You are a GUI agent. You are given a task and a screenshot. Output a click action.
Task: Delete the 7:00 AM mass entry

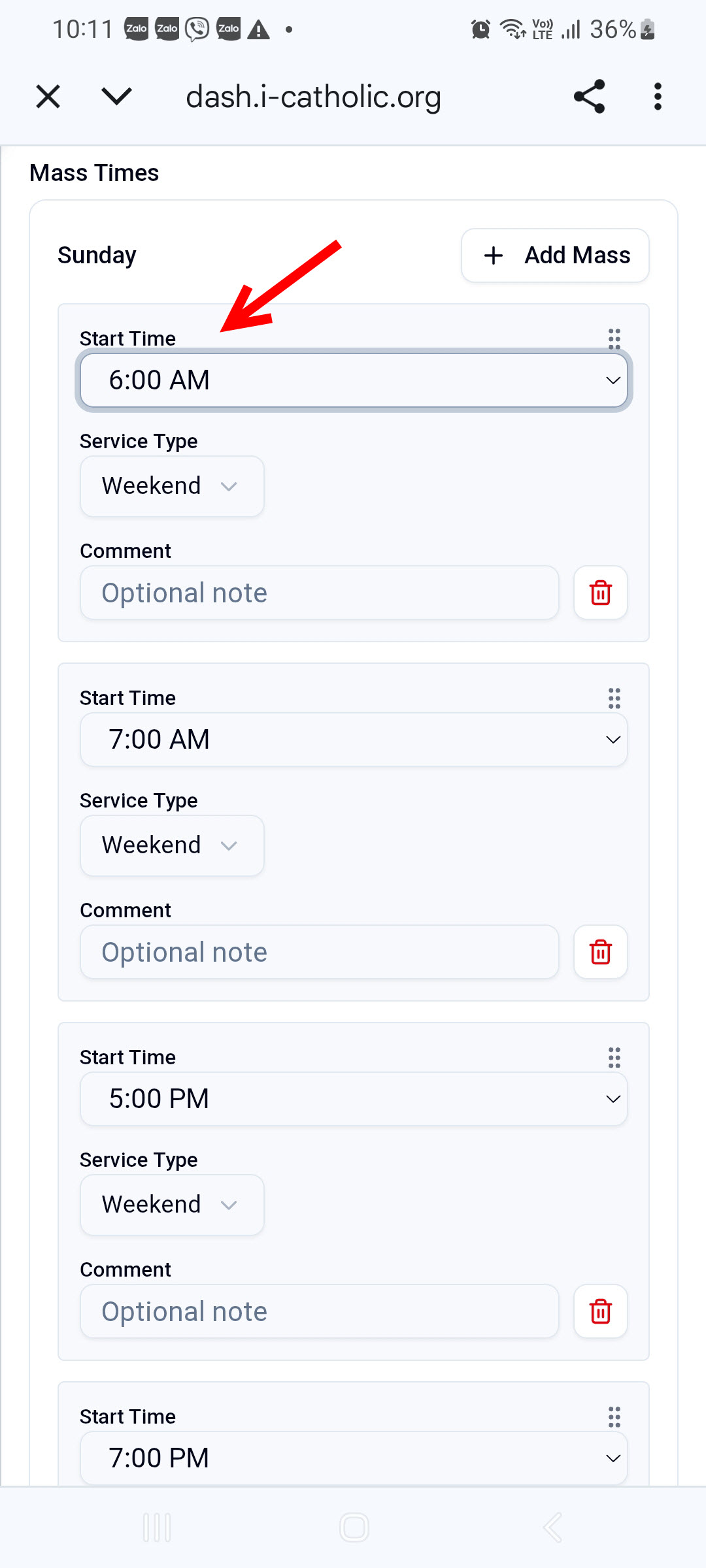pos(600,952)
